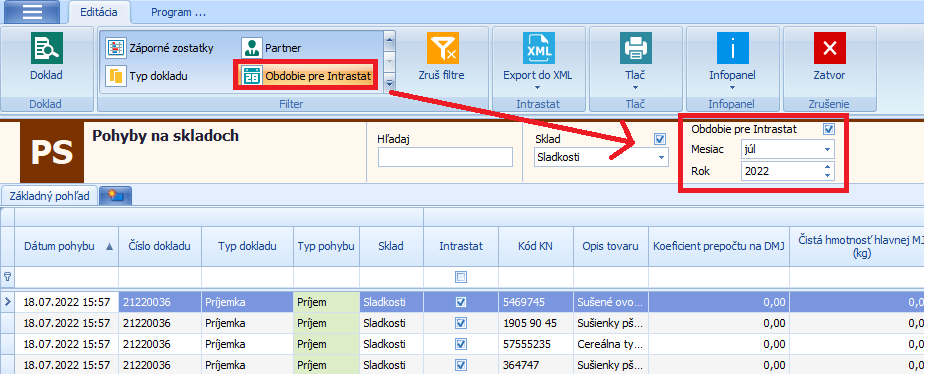This screenshot has height=376, width=929.
Task: Click the filter row funnel icon
Action: point(7,277)
